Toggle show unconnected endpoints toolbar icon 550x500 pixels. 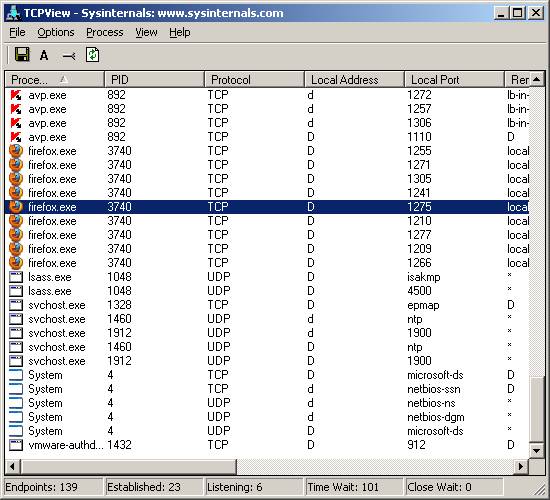[x=69, y=55]
